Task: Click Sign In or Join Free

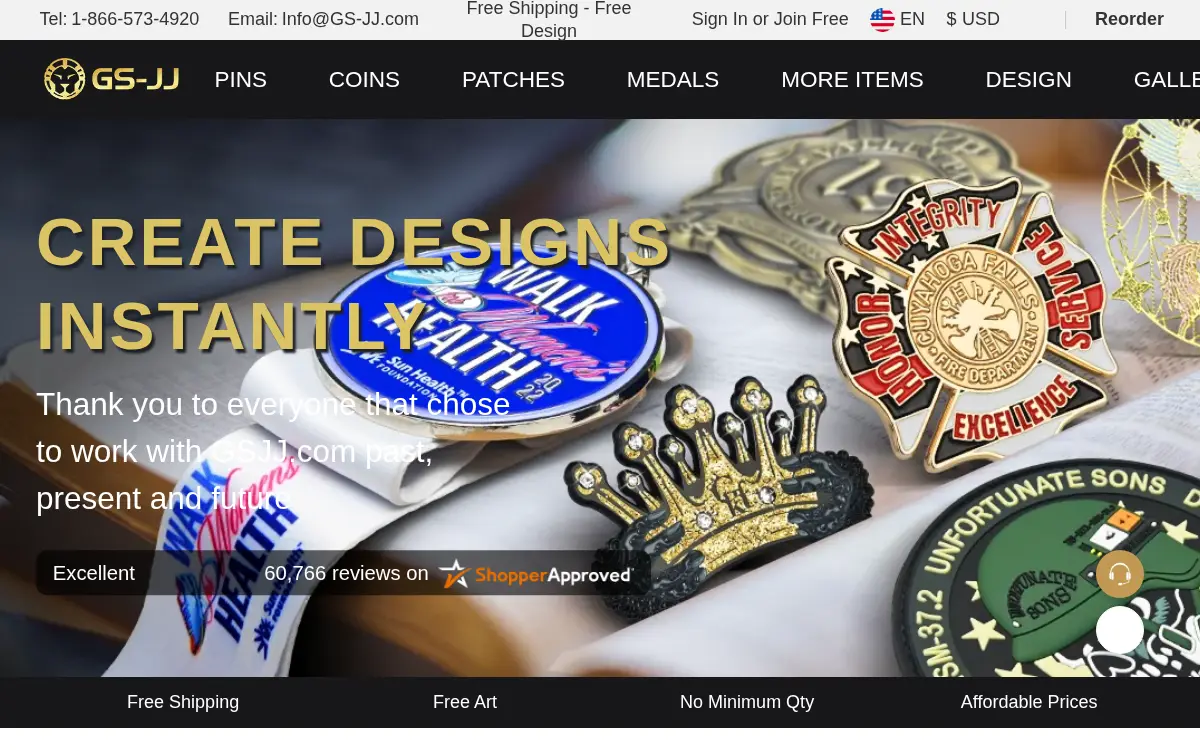Action: click(770, 19)
